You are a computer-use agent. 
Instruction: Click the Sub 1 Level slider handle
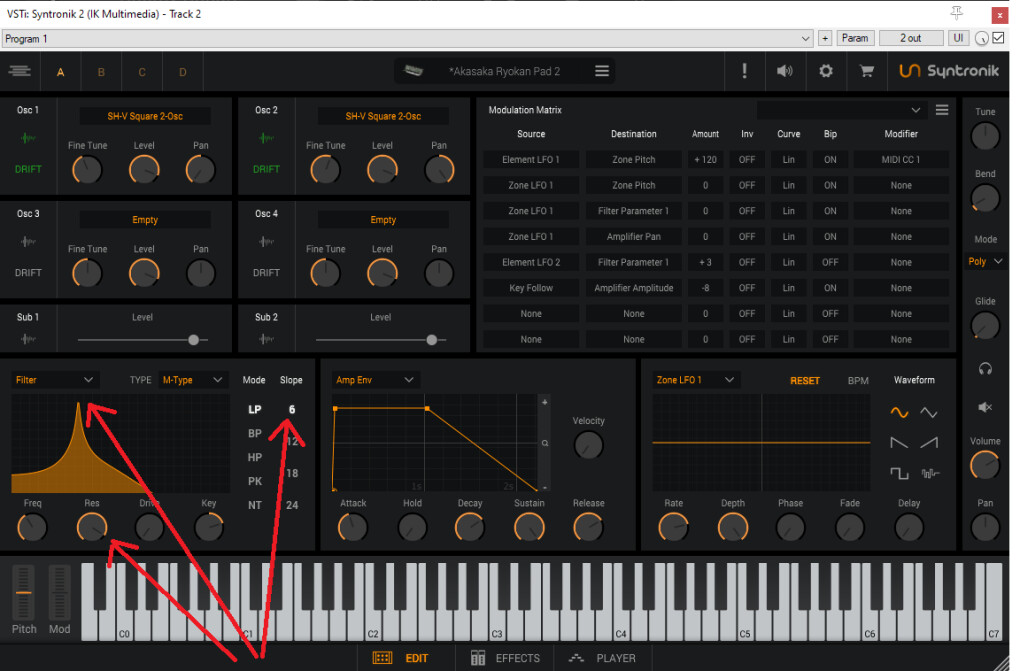(193, 340)
